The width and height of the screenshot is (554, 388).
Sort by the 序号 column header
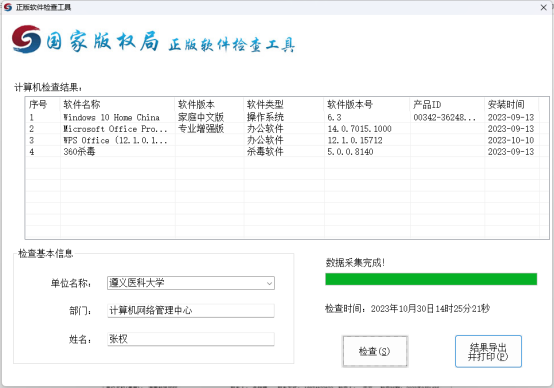point(43,105)
